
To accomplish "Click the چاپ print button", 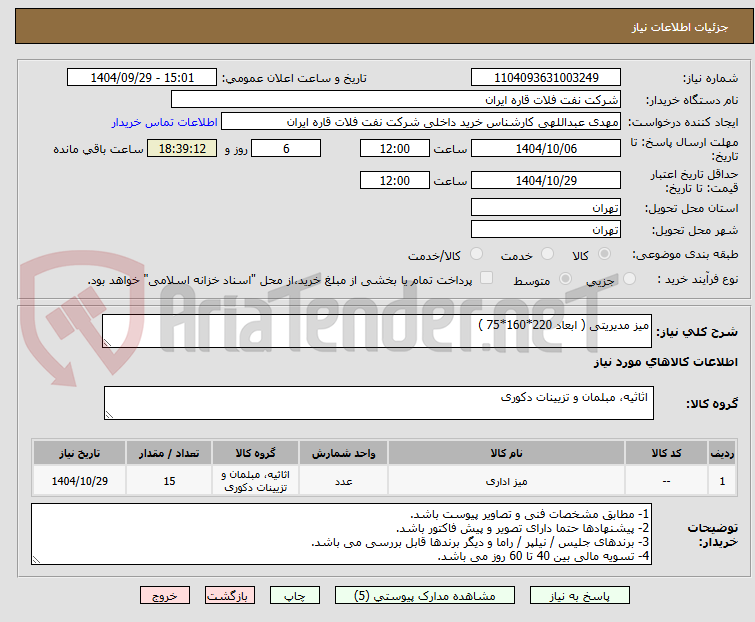I will tap(295, 596).
